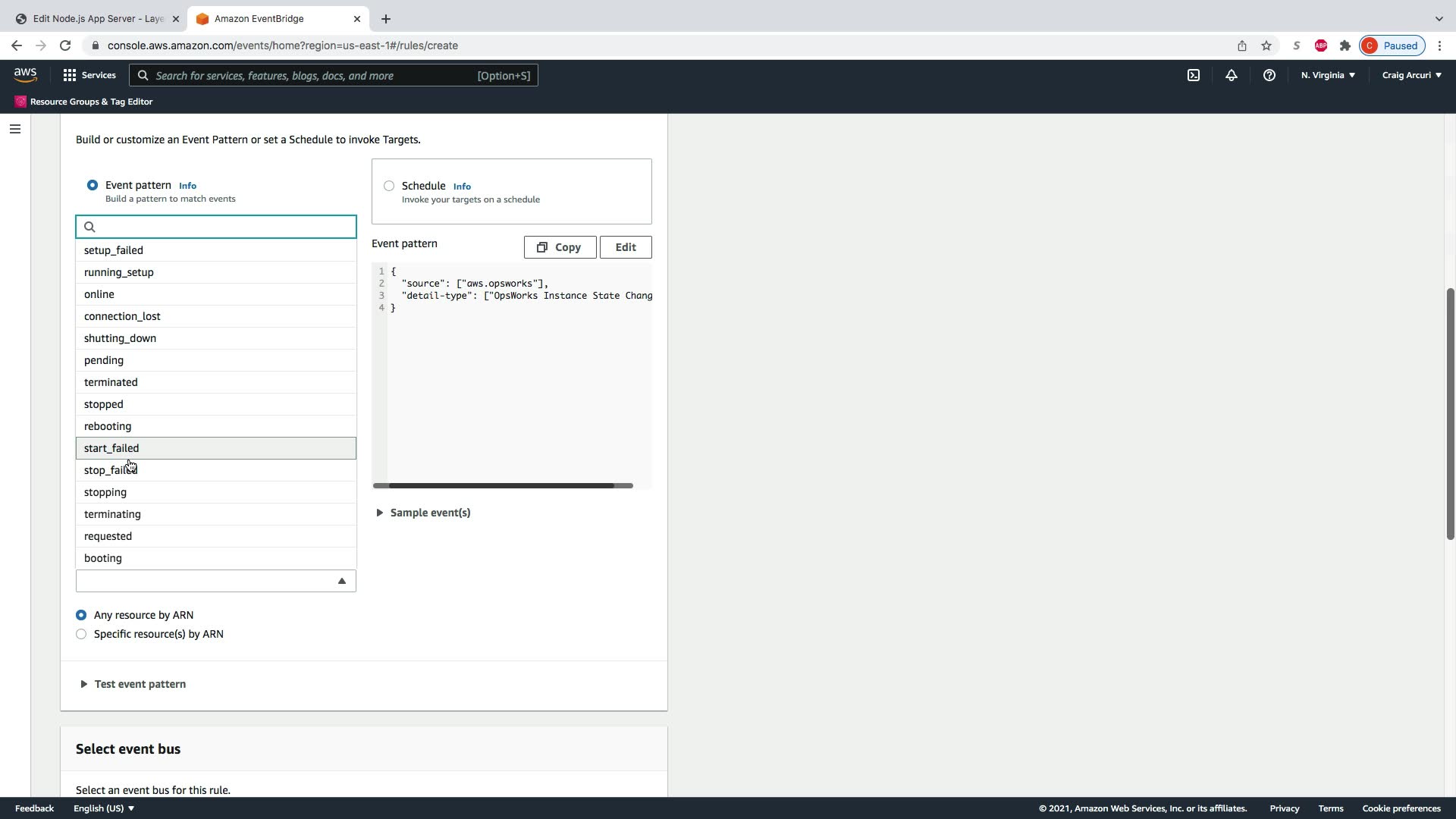The width and height of the screenshot is (1456, 819).
Task: Bookmark page with the star icon
Action: [x=1266, y=45]
